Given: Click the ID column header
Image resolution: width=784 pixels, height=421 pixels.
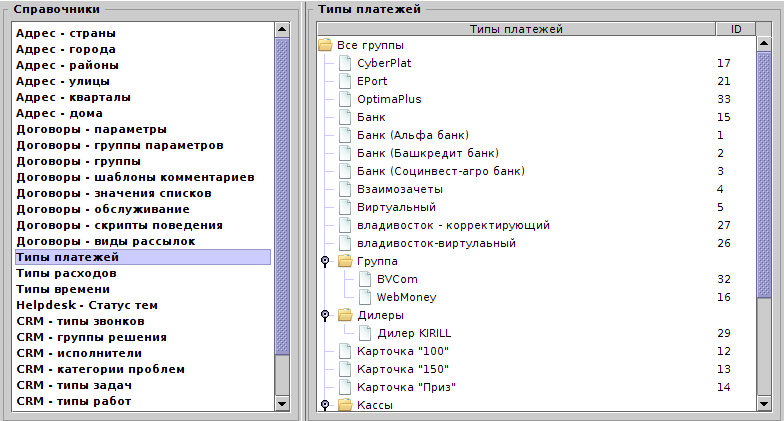Looking at the screenshot, I should [x=735, y=30].
